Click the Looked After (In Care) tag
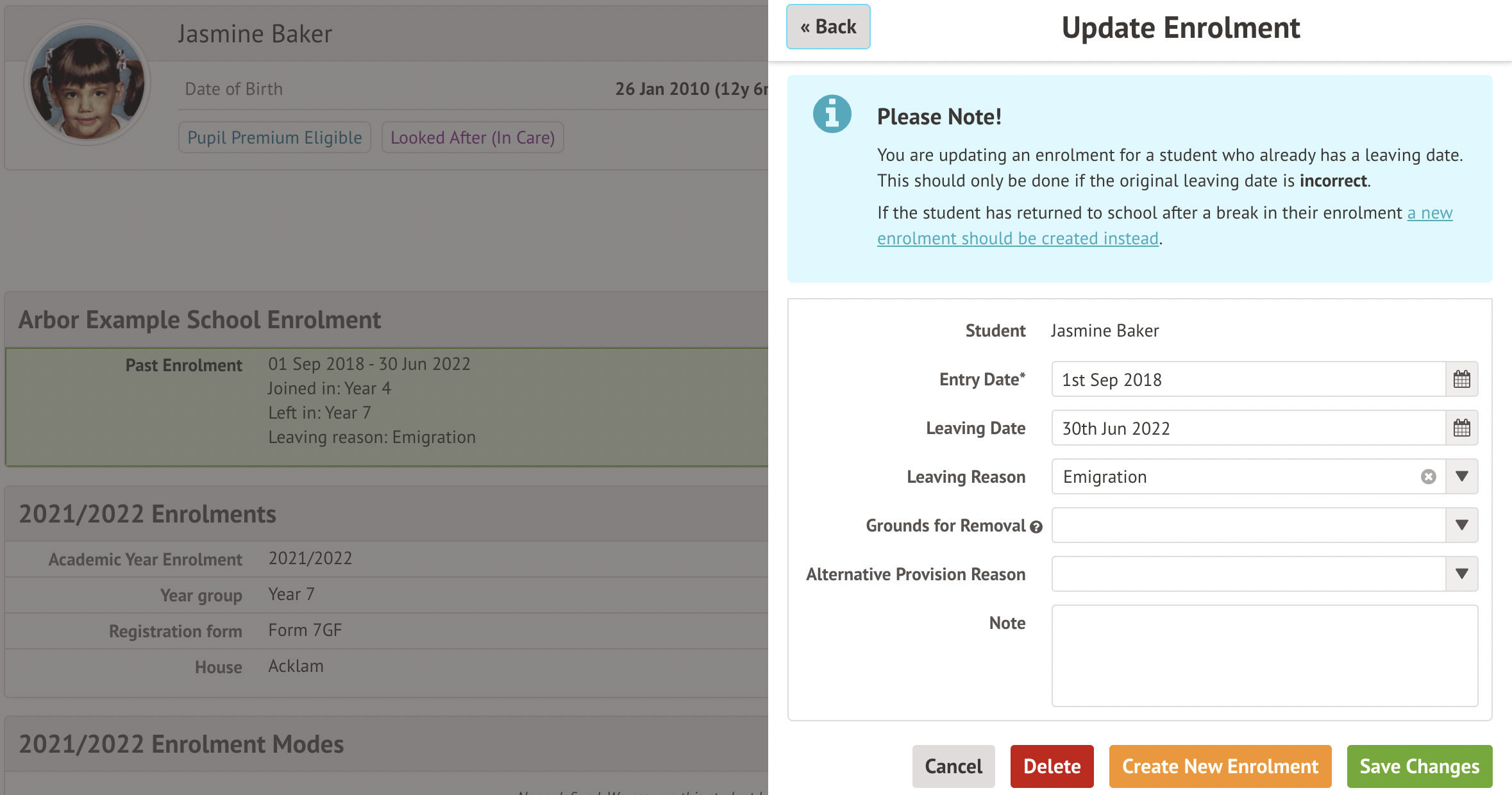The image size is (1512, 795). [x=473, y=138]
